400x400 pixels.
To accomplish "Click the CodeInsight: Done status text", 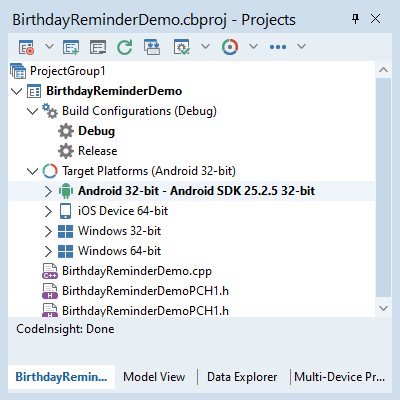I will (x=65, y=329).
